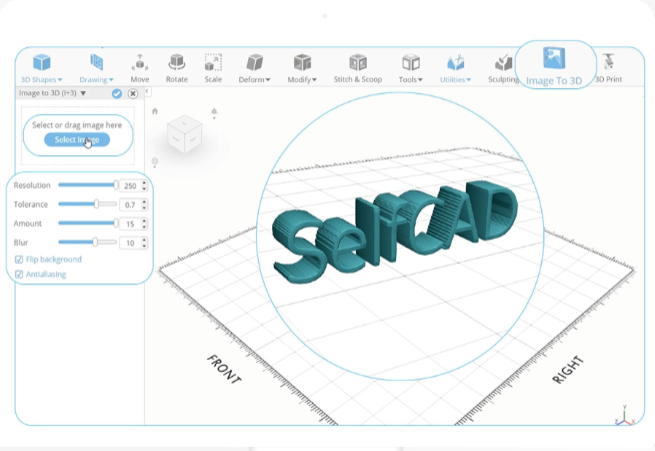Click the icon below the home view icon
This screenshot has height=451, width=655.
point(155,162)
